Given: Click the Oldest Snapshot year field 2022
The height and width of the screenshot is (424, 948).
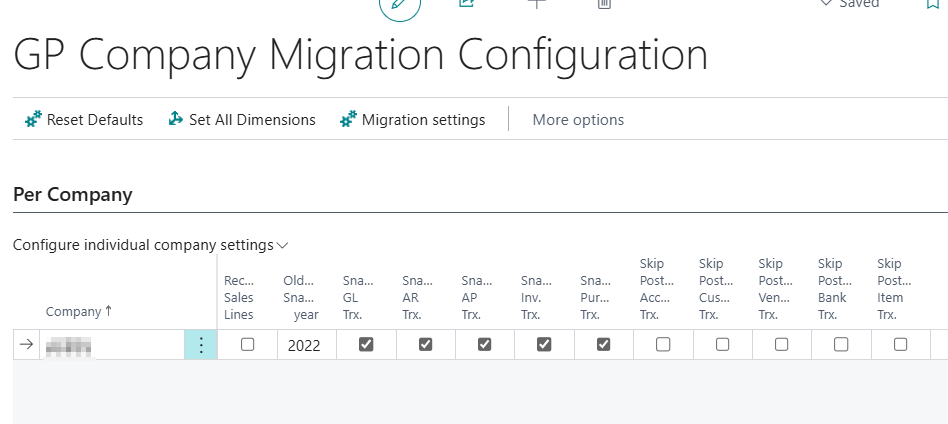Looking at the screenshot, I should (304, 346).
